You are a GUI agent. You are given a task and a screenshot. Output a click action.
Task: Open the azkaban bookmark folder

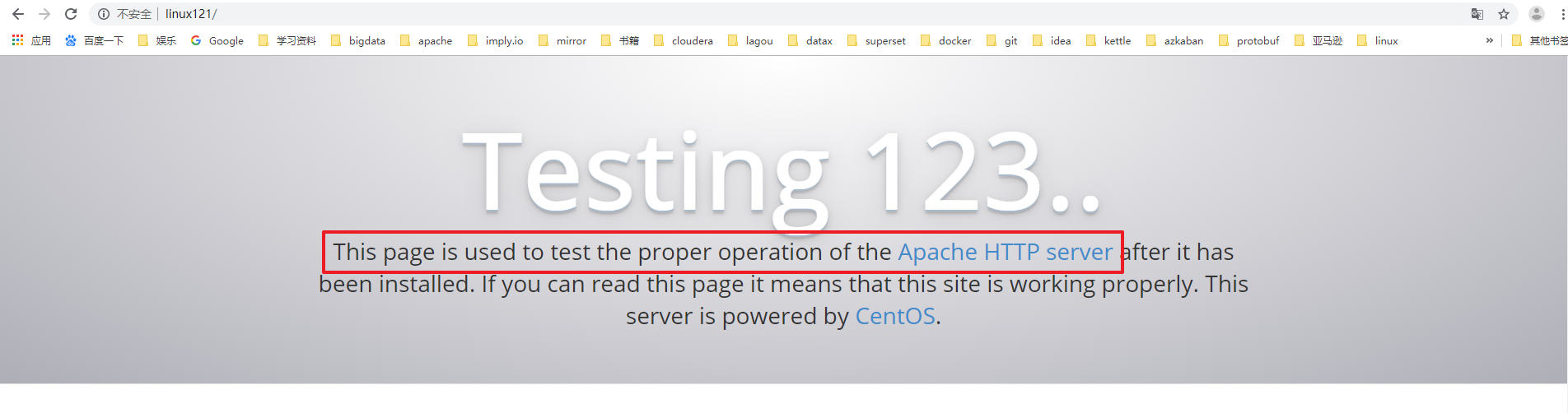(1174, 40)
